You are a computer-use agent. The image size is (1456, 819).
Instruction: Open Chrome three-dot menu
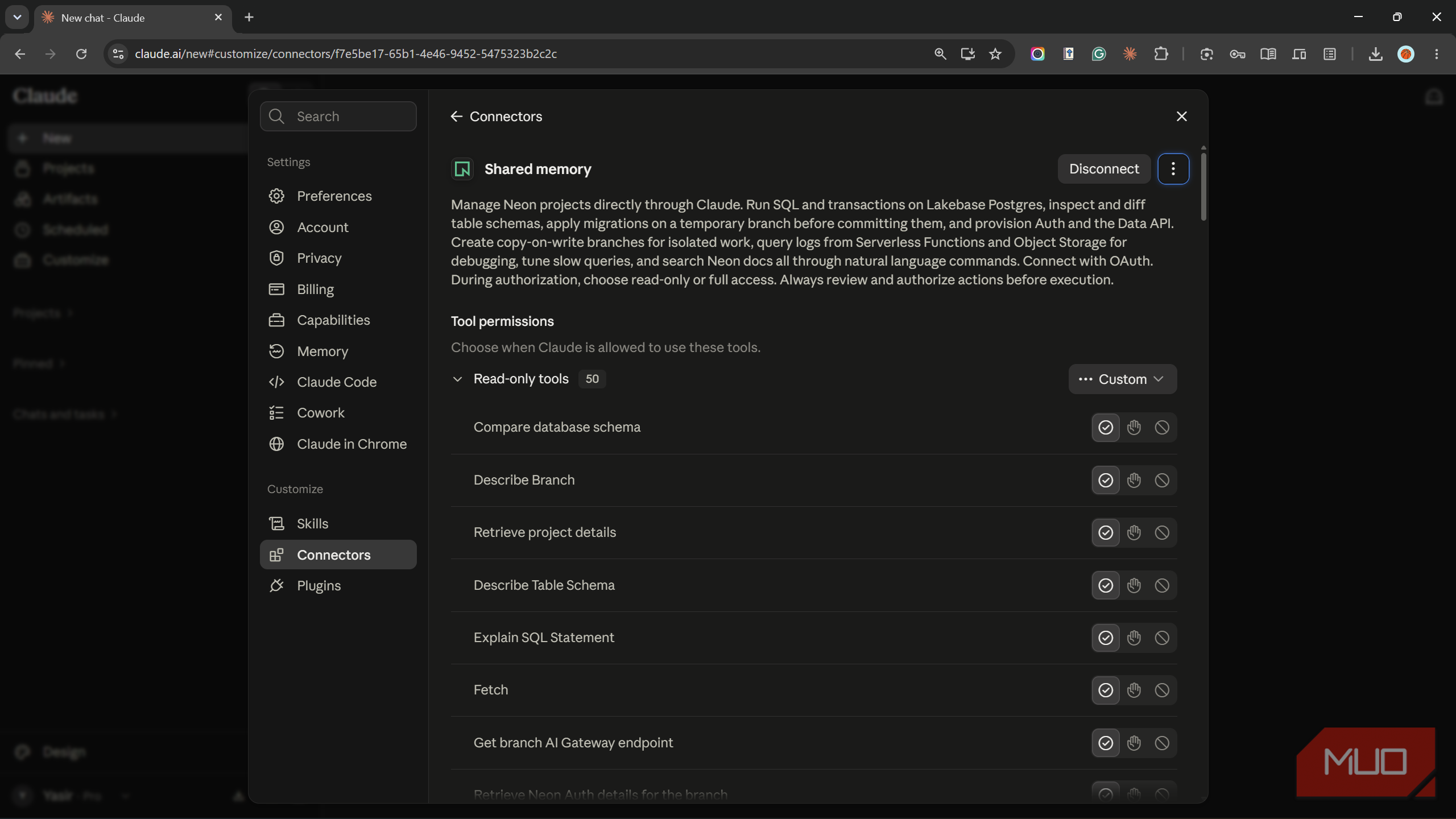[1437, 54]
